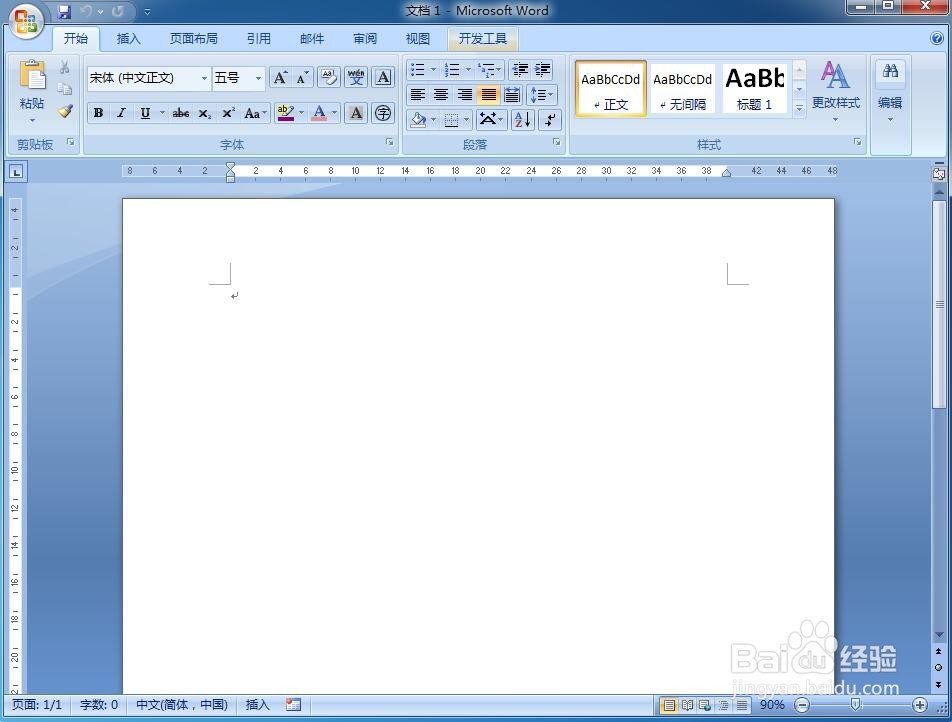Open the Customize Quick Access Toolbar dropdown
Viewport: 952px width, 722px height.
pos(147,12)
